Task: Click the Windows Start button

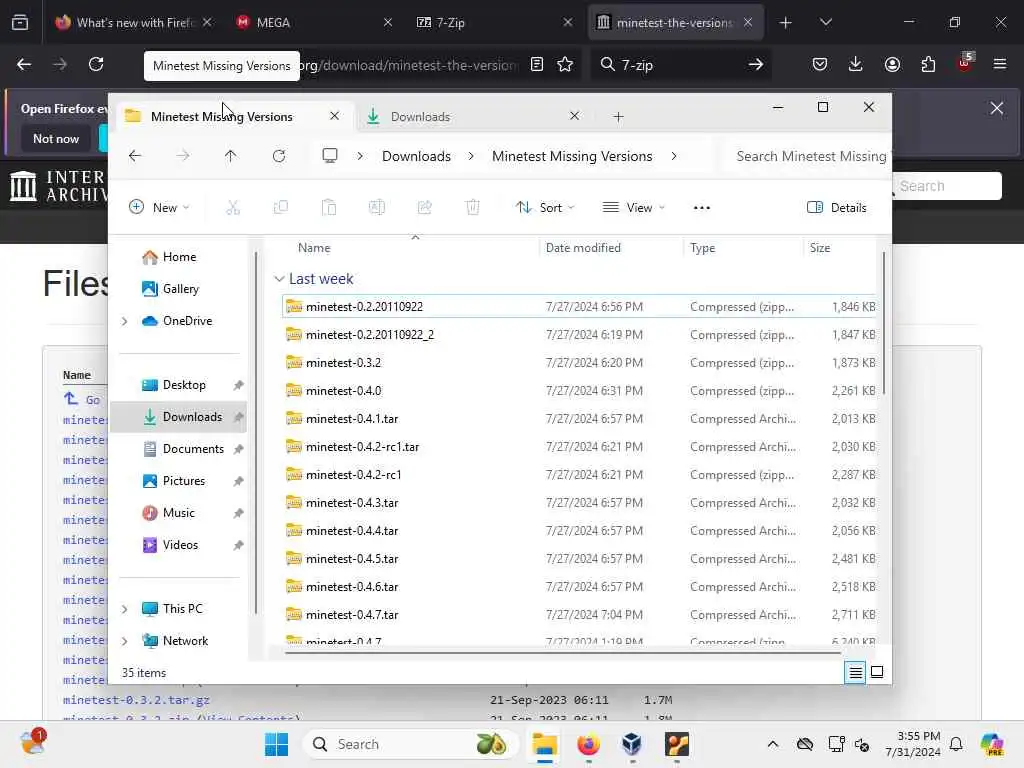Action: coord(276,744)
